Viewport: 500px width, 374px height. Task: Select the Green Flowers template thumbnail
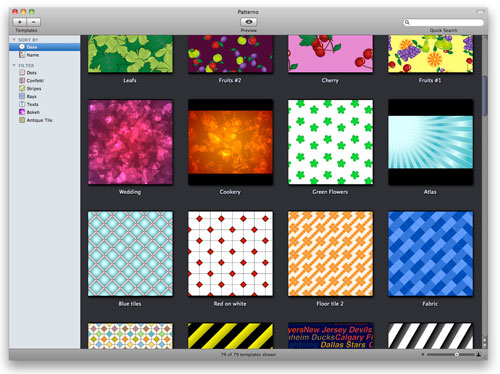pyautogui.click(x=330, y=142)
